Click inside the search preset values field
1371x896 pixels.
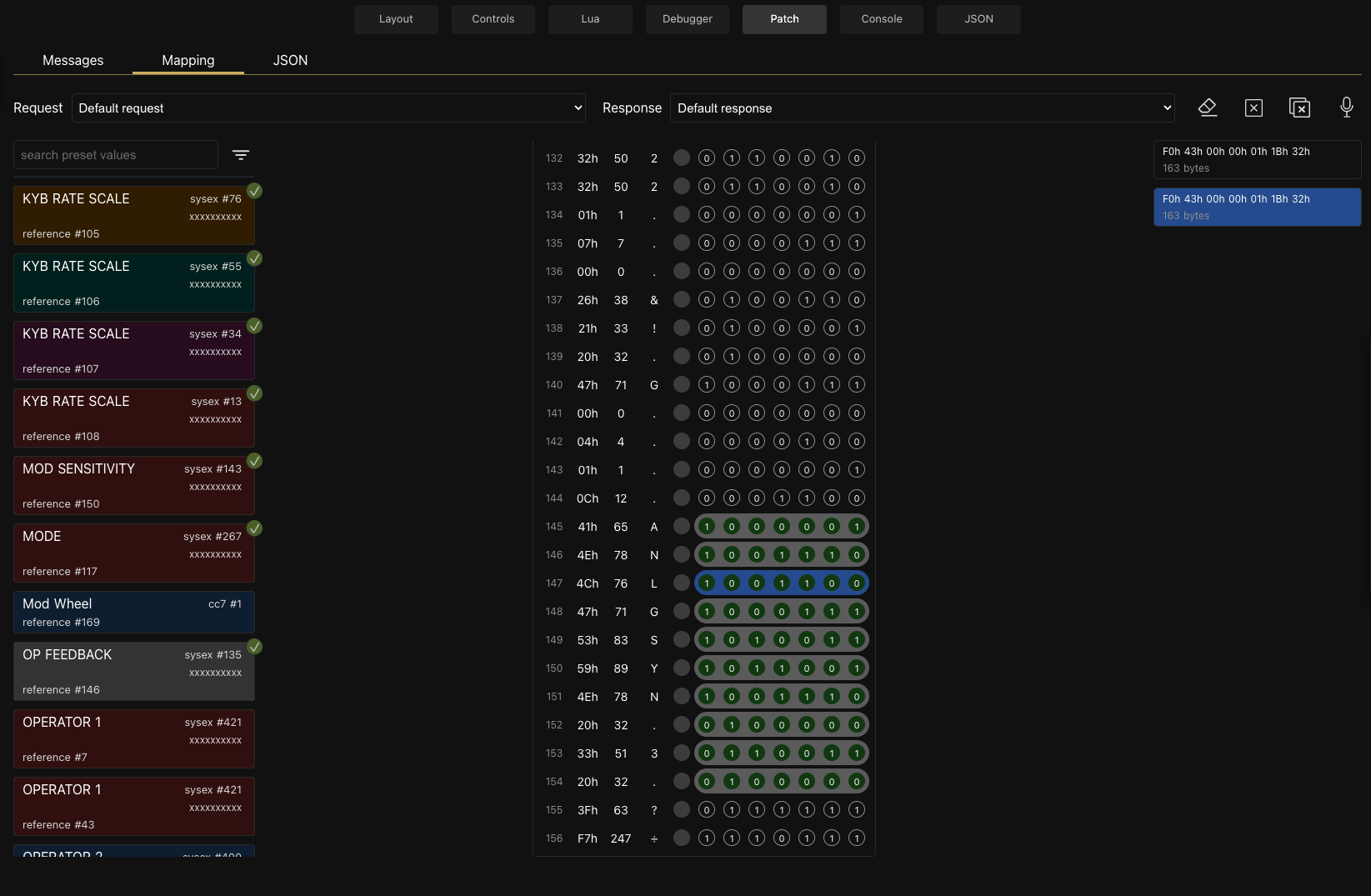pyautogui.click(x=115, y=154)
